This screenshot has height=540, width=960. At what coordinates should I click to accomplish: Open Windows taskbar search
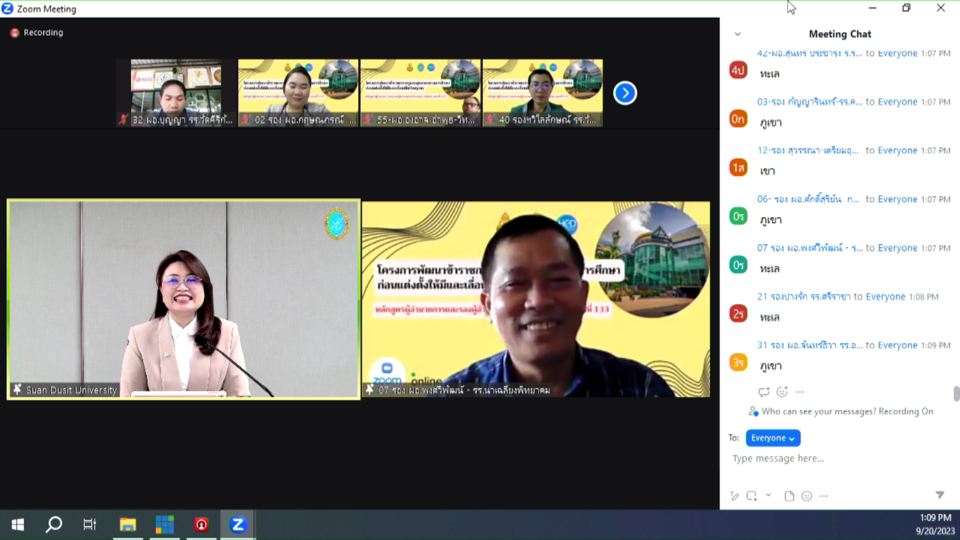coord(54,524)
